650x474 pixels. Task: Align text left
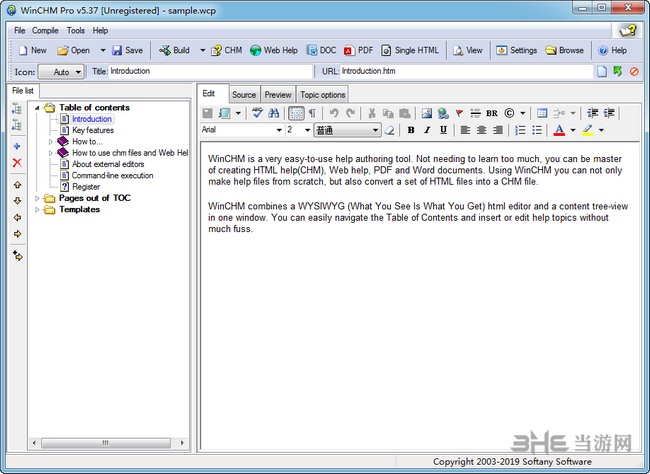(x=465, y=130)
